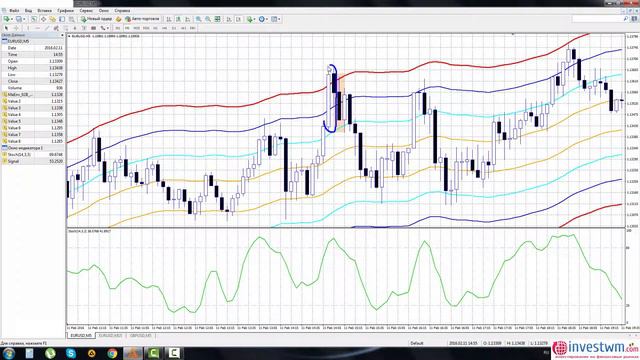Select the crosshair tool
This screenshot has height=360, width=640.
click(16, 28)
